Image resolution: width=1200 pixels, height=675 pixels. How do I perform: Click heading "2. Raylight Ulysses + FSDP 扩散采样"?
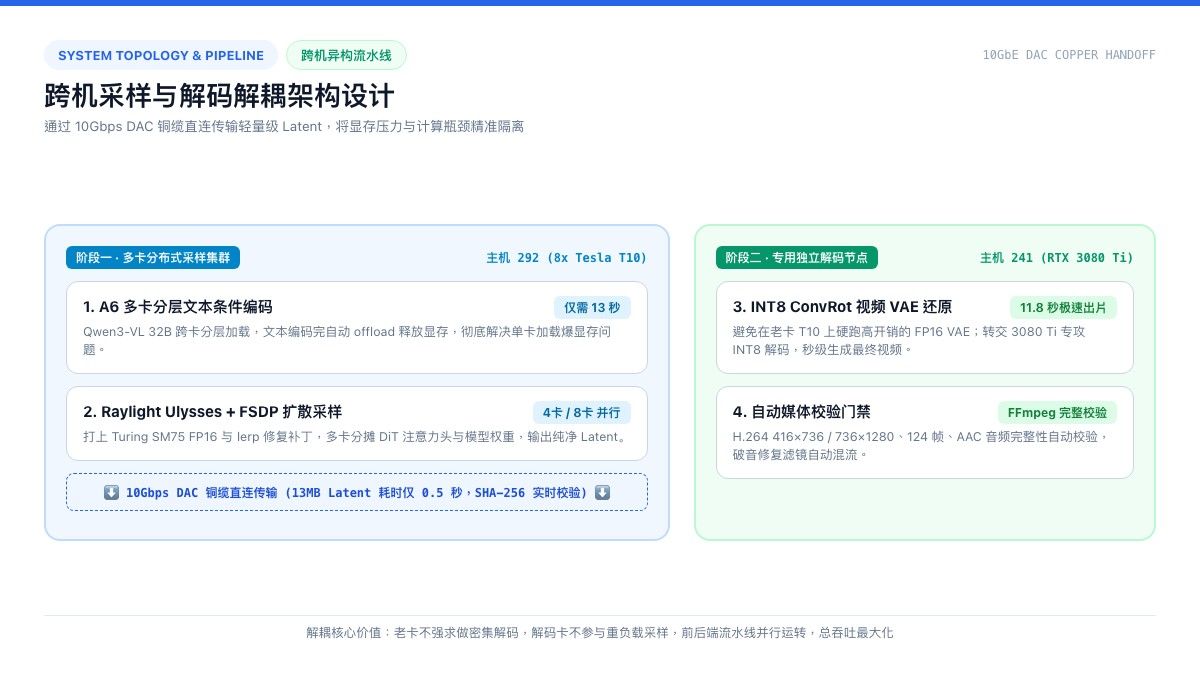[x=212, y=412]
